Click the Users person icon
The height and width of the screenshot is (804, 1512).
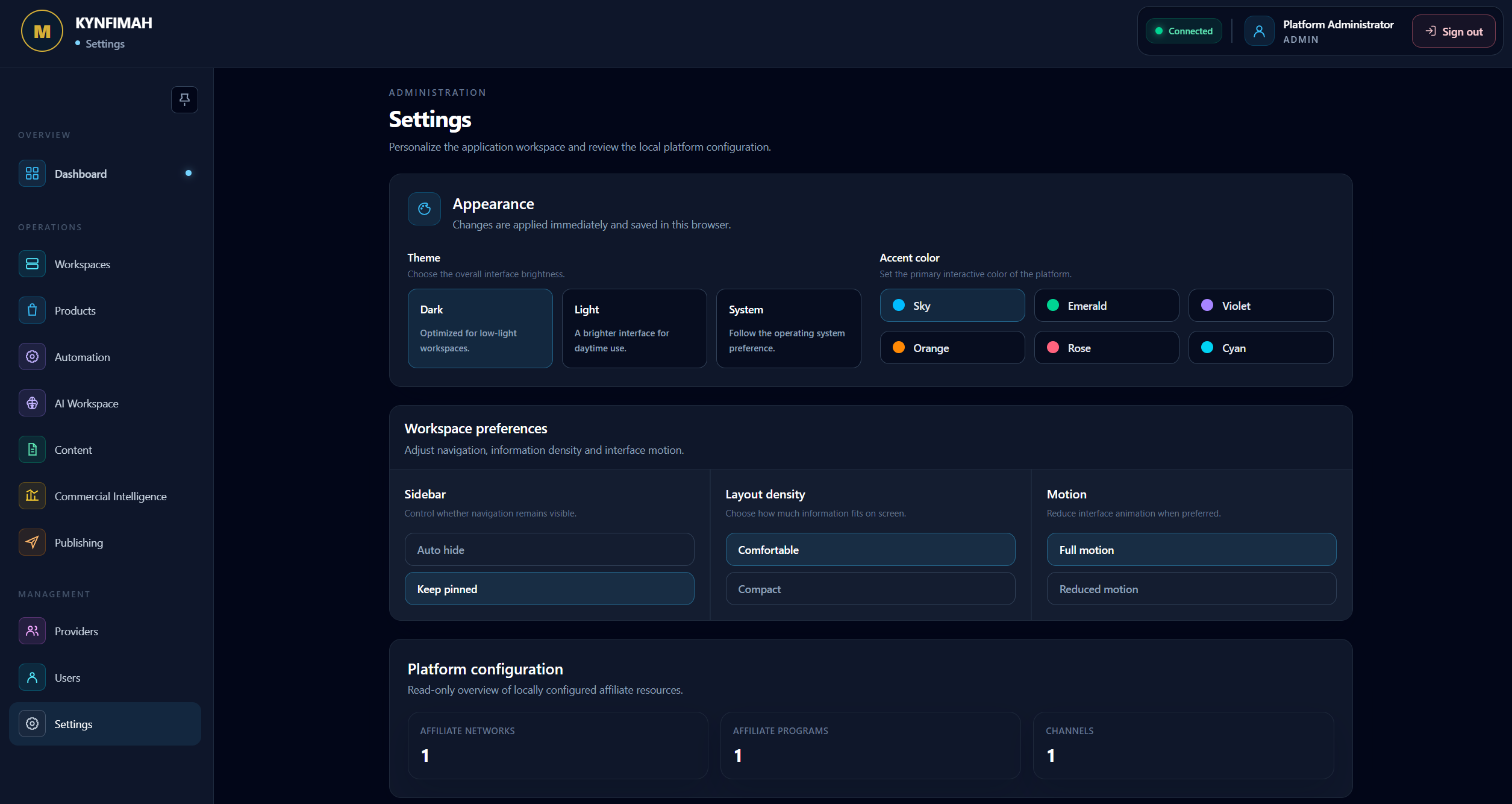point(32,677)
